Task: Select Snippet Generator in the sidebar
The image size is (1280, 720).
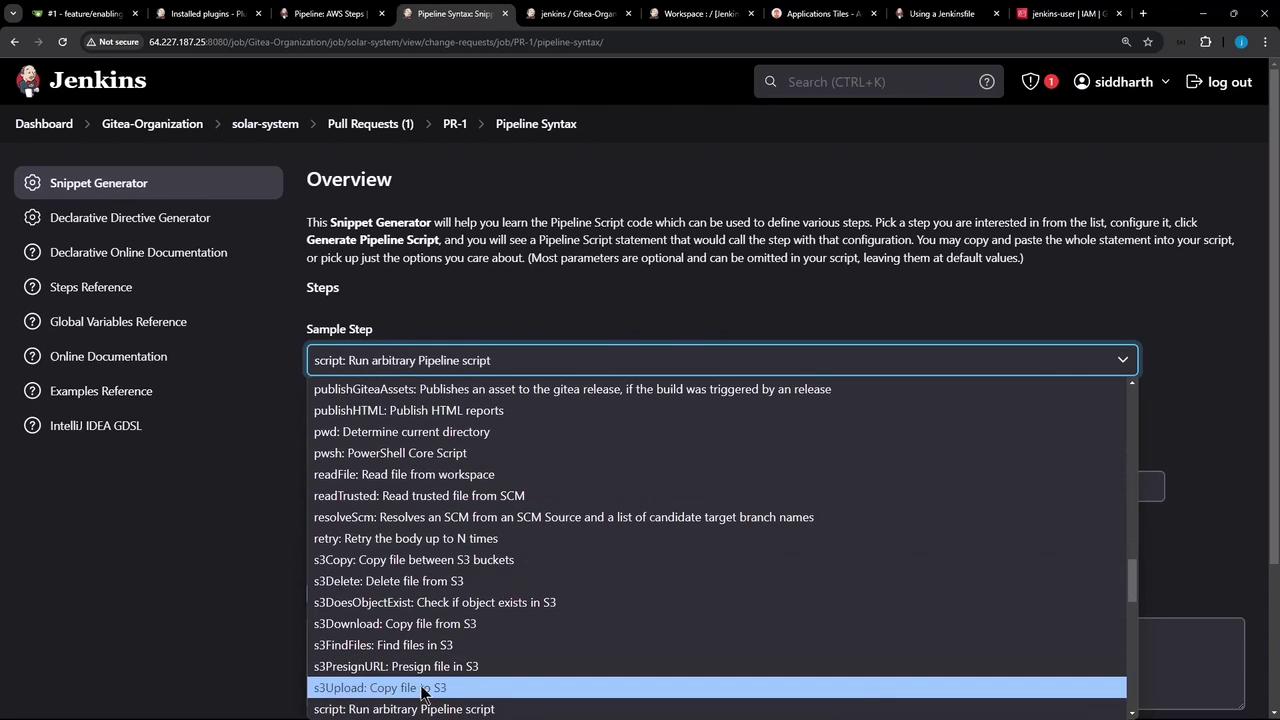Action: point(148,183)
